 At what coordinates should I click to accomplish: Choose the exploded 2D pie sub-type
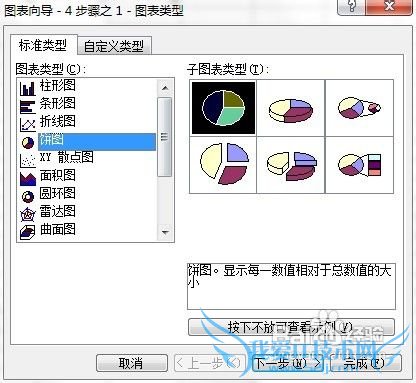tap(223, 165)
